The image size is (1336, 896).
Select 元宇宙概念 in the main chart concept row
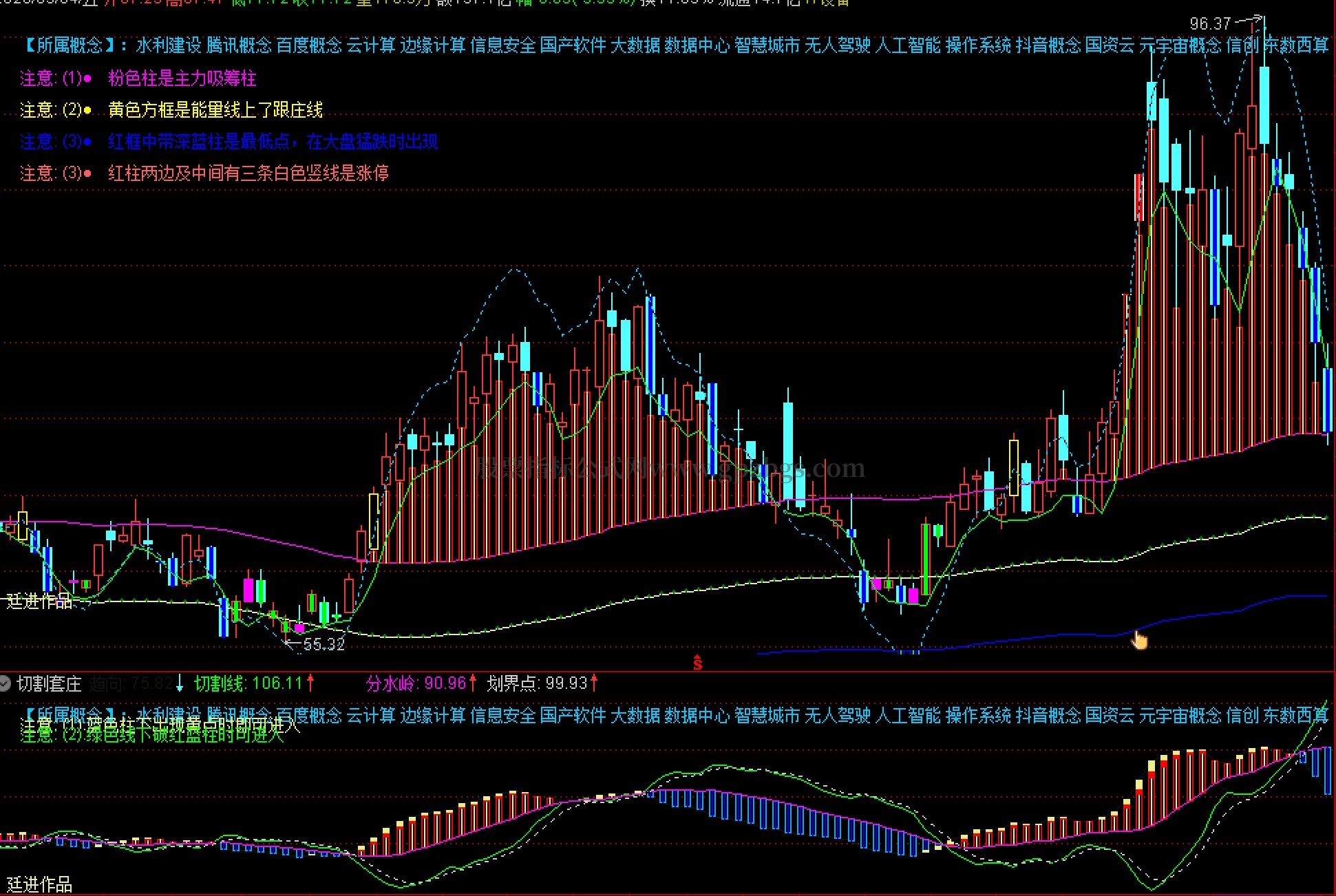(1180, 45)
